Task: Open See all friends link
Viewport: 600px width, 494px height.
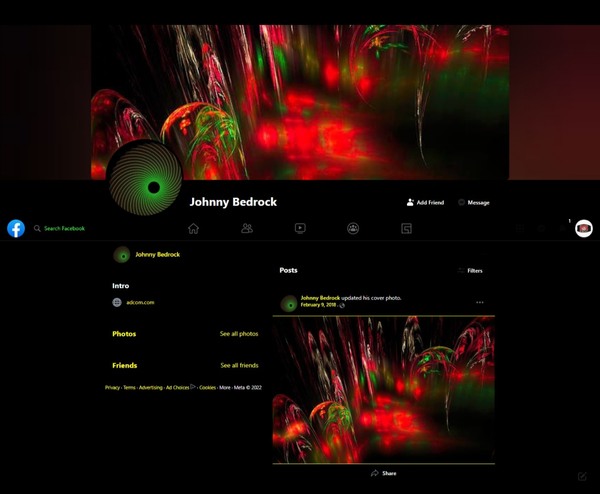Action: [239, 366]
